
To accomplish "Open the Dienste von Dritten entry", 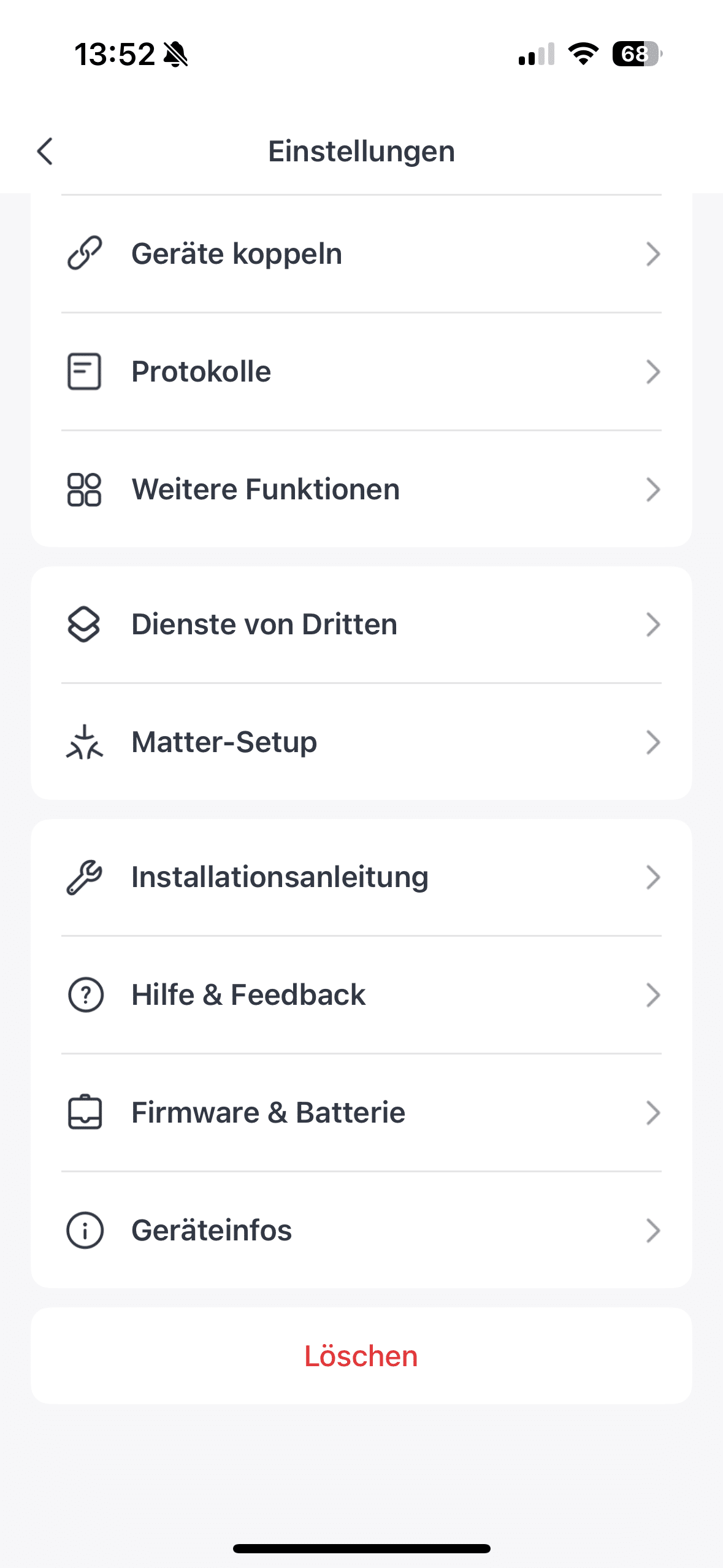I will [x=264, y=625].
